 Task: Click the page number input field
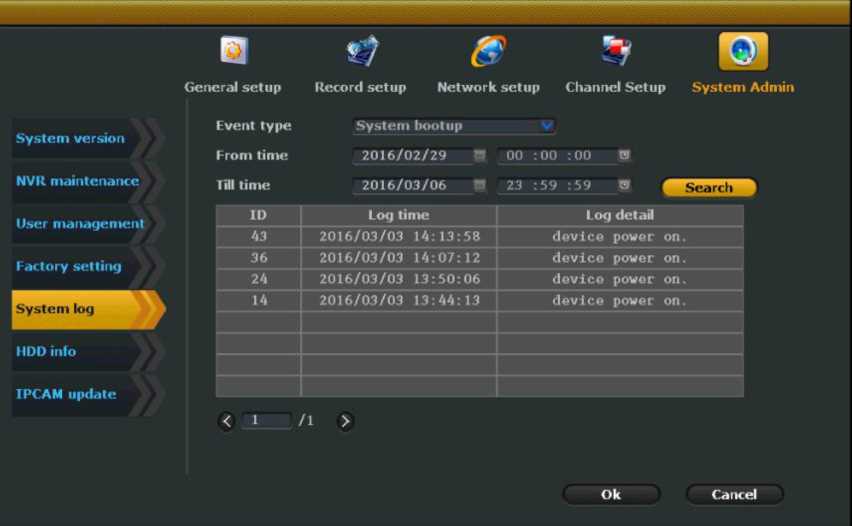coord(267,421)
